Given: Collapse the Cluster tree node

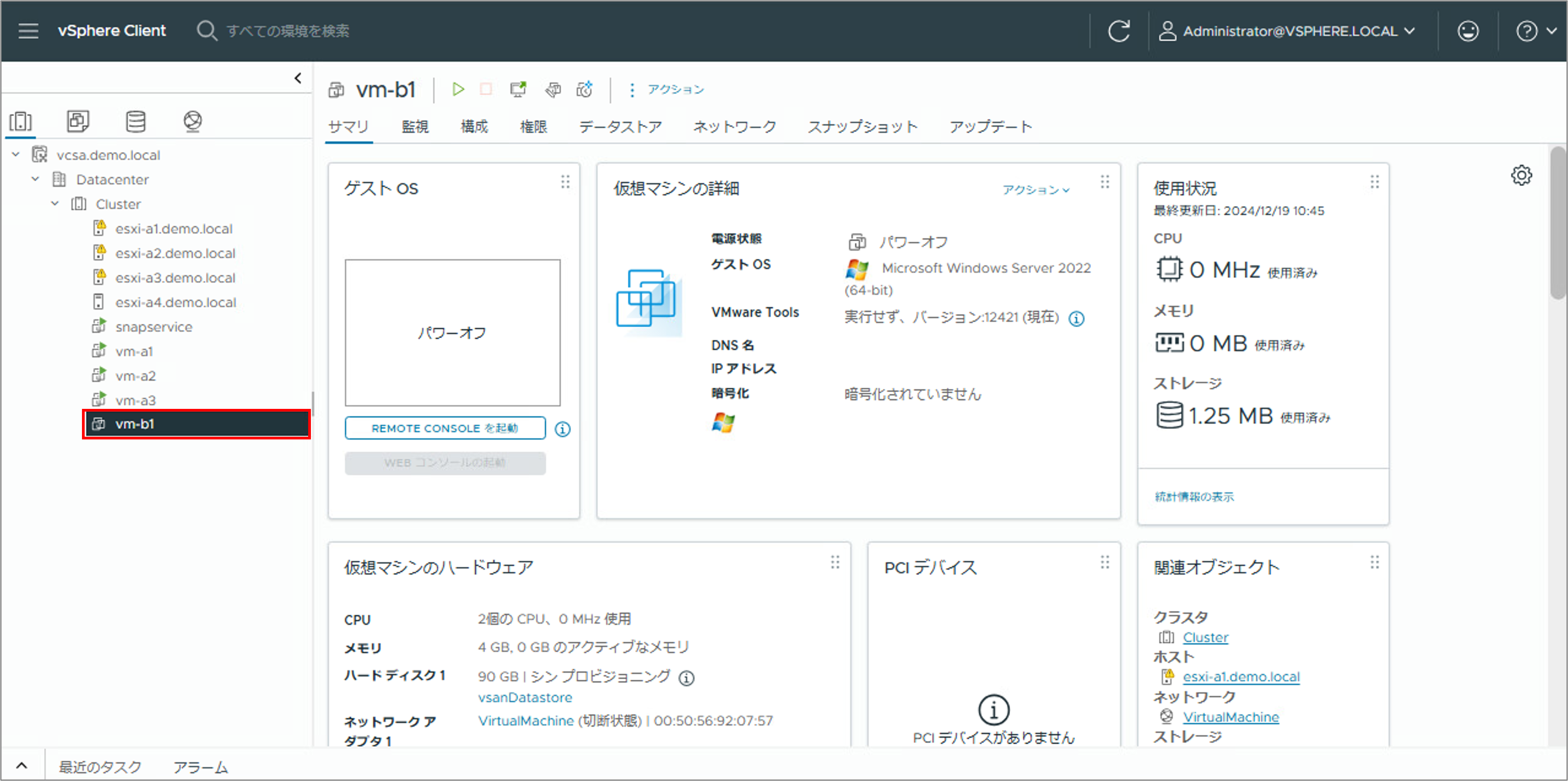Looking at the screenshot, I should 55,203.
